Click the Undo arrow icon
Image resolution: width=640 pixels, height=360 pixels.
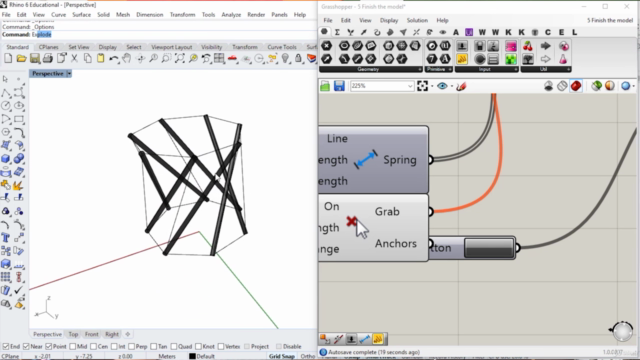[114, 59]
